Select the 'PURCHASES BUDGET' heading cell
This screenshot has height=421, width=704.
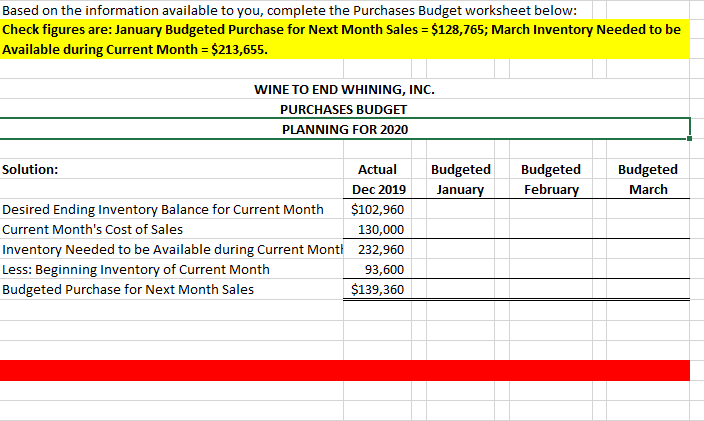[343, 109]
